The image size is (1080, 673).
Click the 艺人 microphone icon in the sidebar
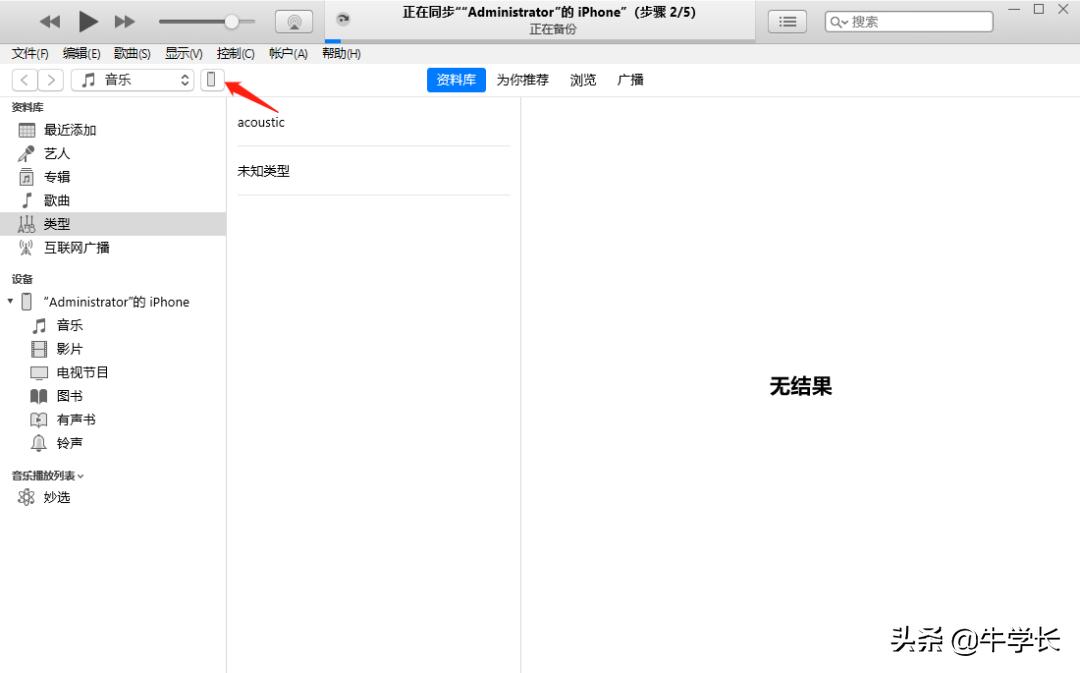point(27,152)
